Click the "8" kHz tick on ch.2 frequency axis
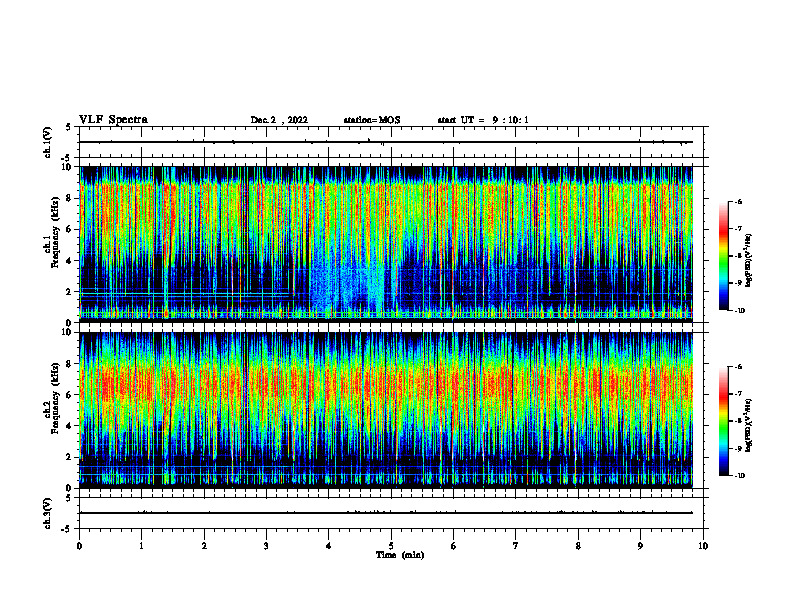Image resolution: width=792 pixels, height=612 pixels. 70,364
